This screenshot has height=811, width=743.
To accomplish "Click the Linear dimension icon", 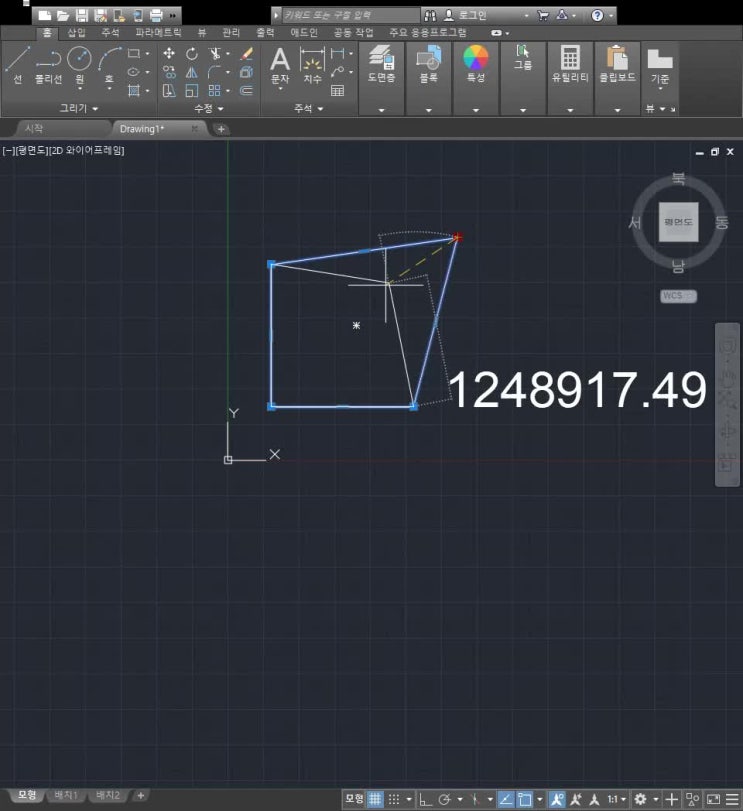I will pyautogui.click(x=337, y=53).
